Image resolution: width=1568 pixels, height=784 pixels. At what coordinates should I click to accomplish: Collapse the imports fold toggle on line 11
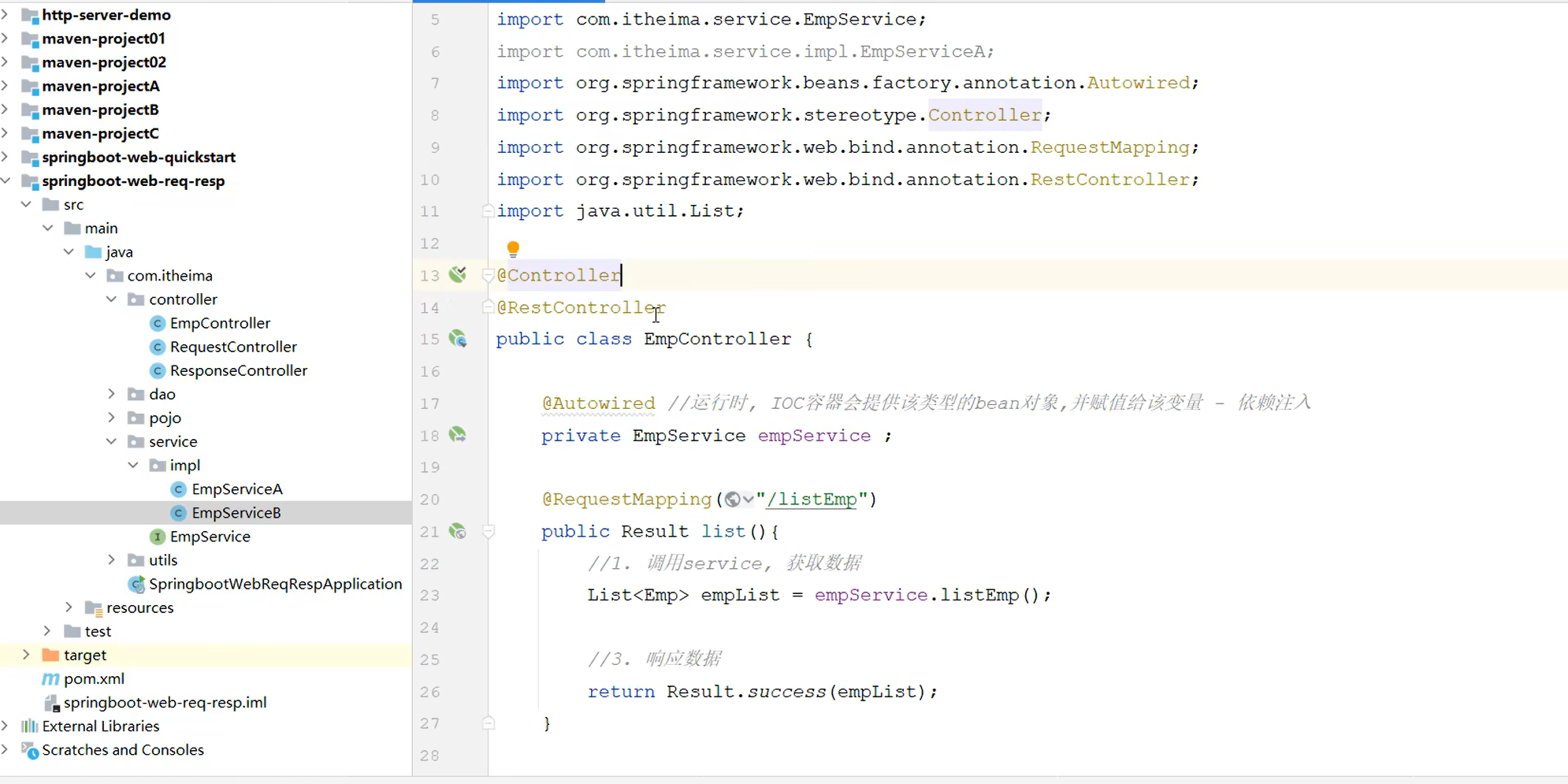click(x=488, y=210)
